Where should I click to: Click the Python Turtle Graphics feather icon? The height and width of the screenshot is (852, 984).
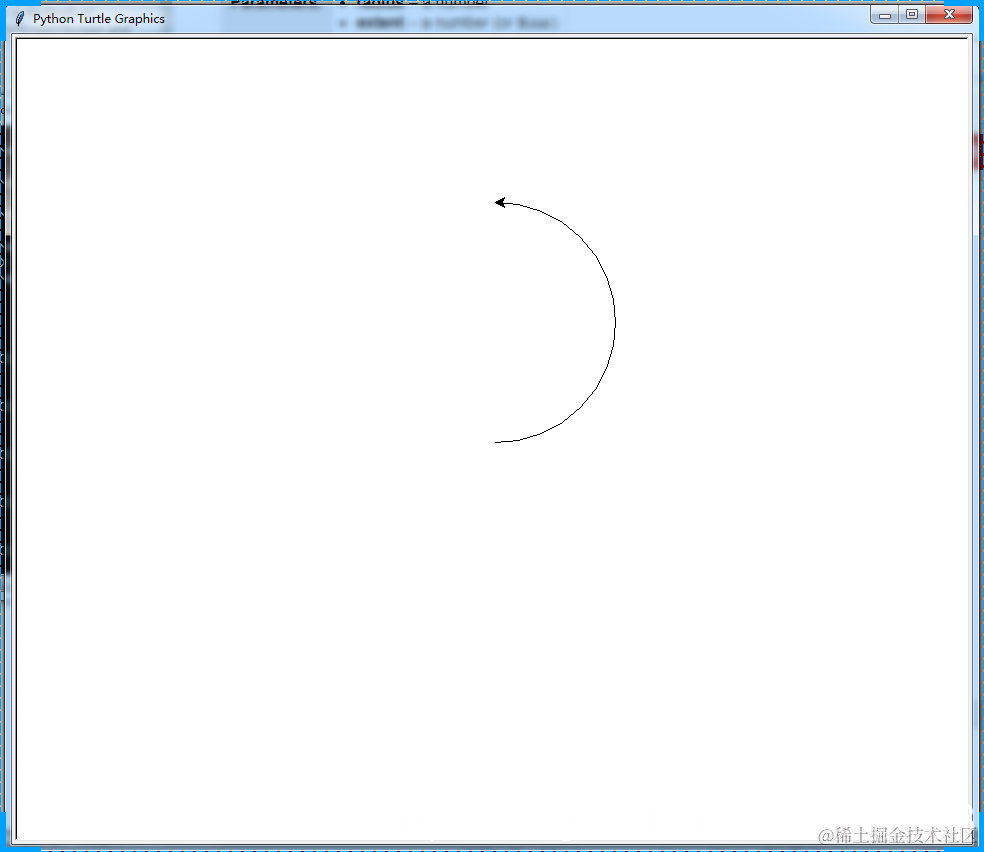19,19
